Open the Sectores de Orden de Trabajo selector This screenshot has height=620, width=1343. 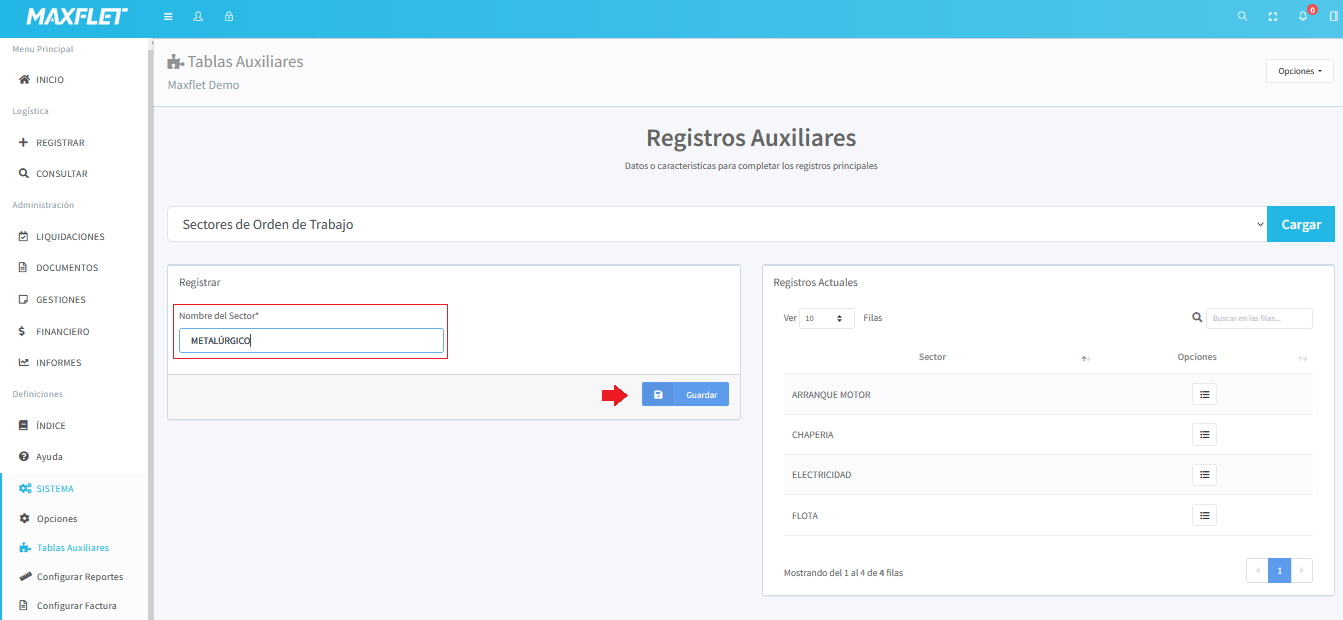pyautogui.click(x=716, y=225)
